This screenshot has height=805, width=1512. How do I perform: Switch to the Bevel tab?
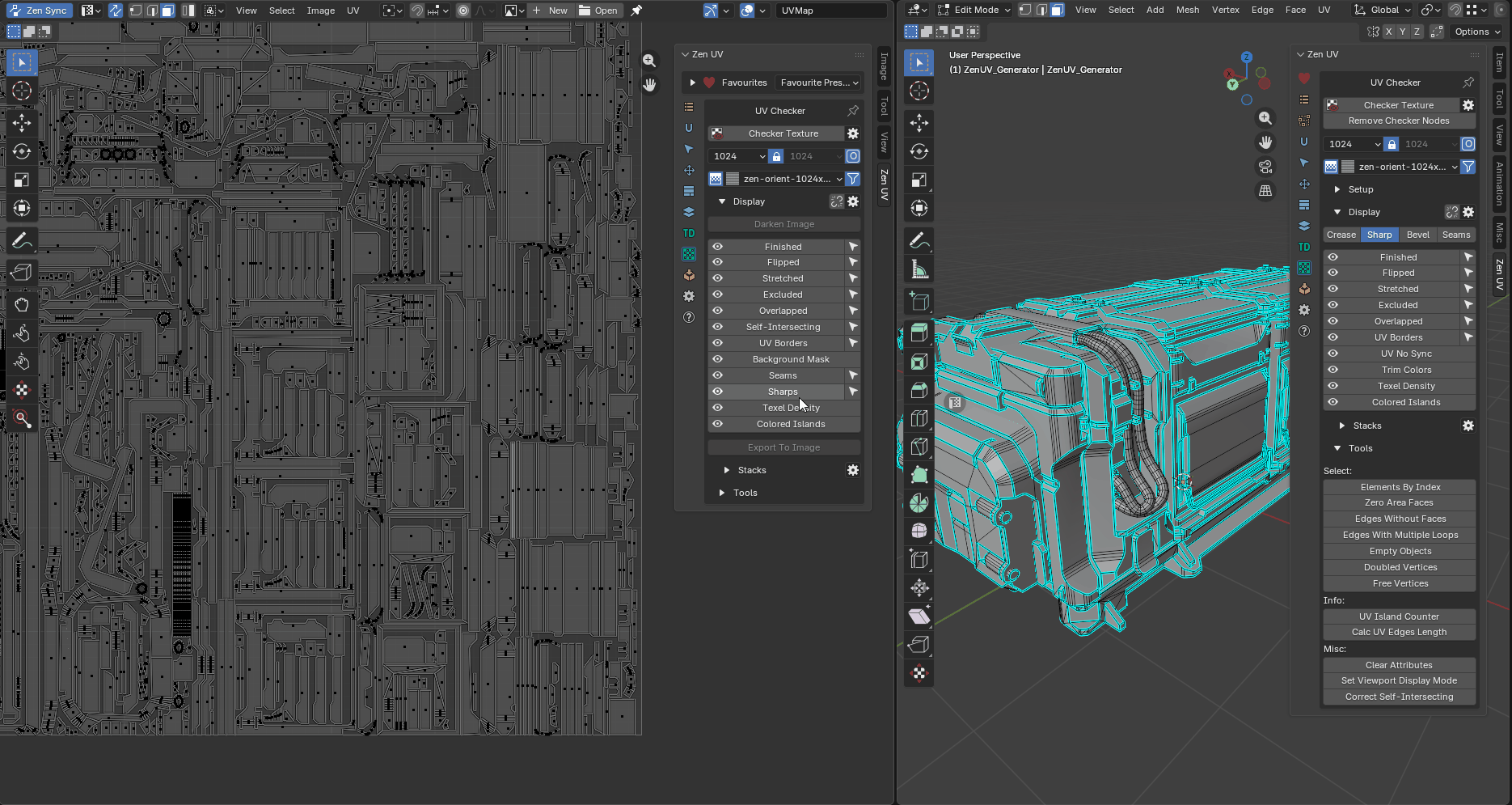[1417, 235]
